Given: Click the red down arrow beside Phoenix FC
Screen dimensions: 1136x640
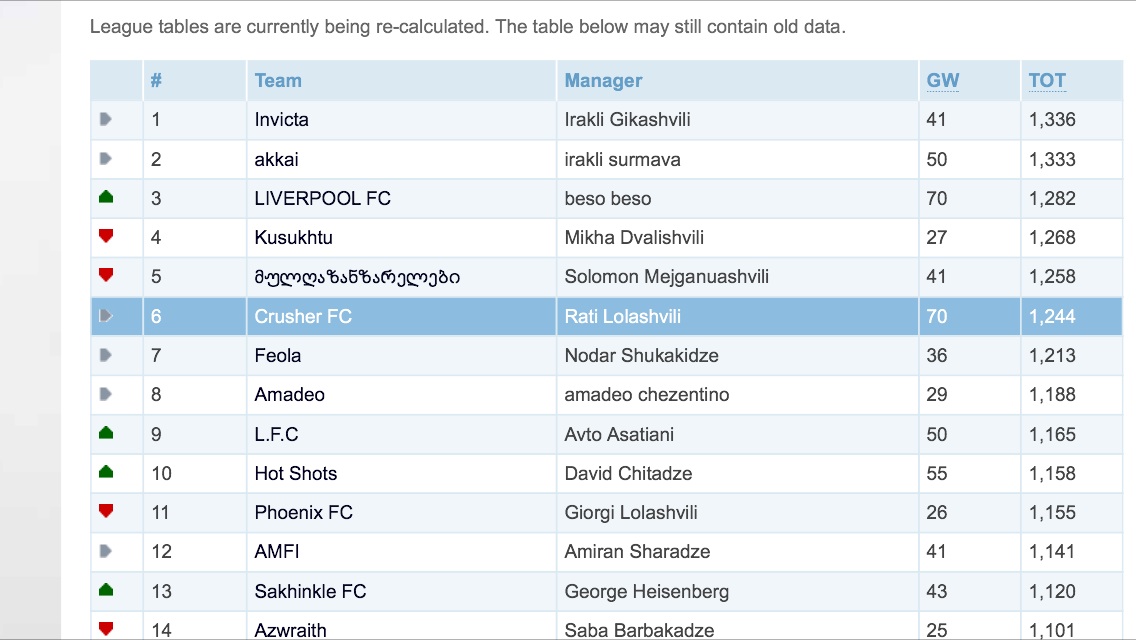Looking at the screenshot, I should pos(106,512).
